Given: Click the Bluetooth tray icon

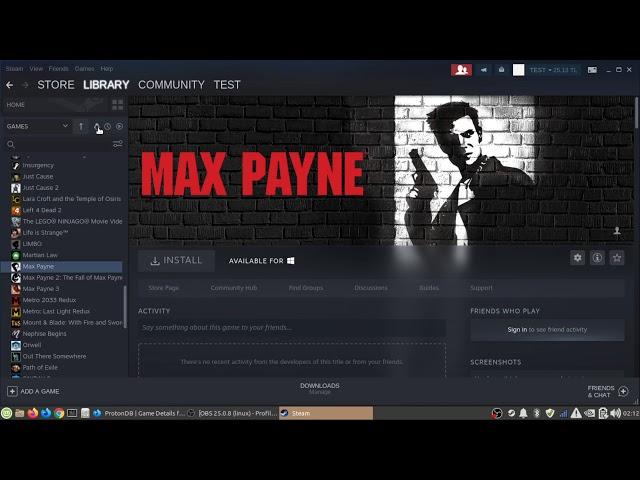Looking at the screenshot, I should click(x=537, y=413).
